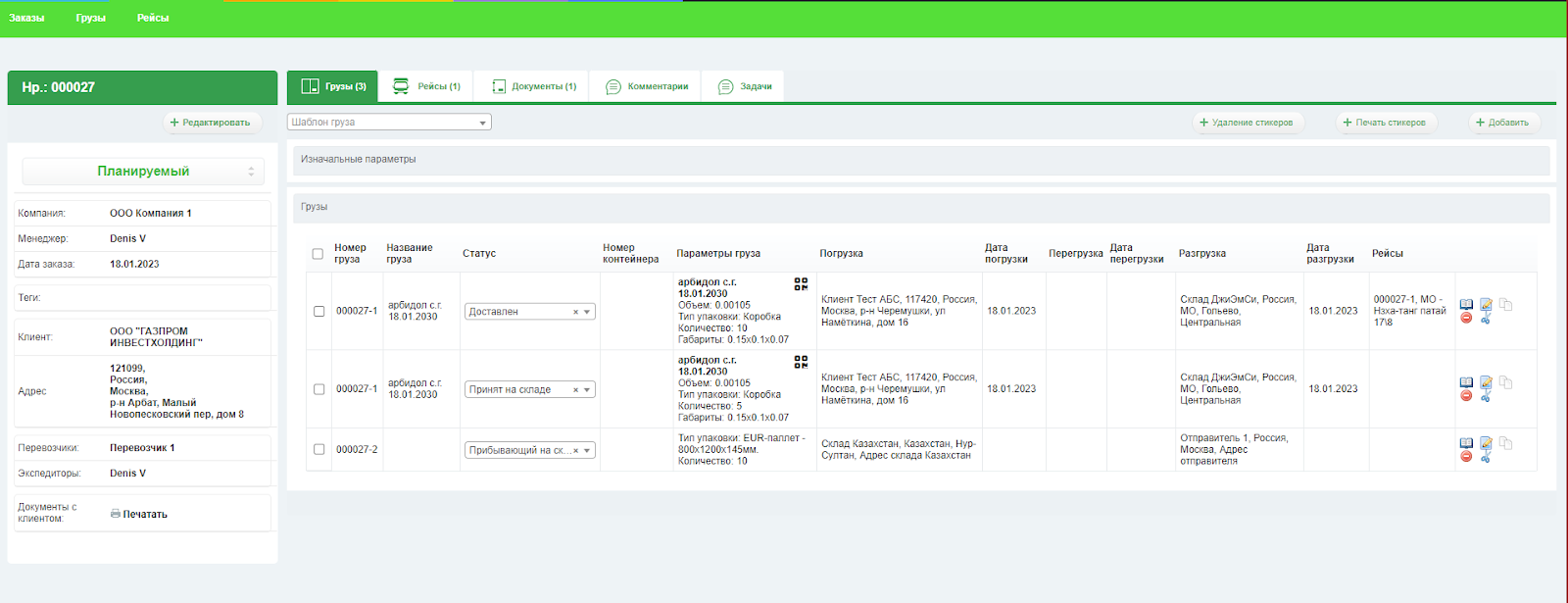Open the Доставлен status dropdown arrow
The image size is (1568, 603).
(x=588, y=312)
